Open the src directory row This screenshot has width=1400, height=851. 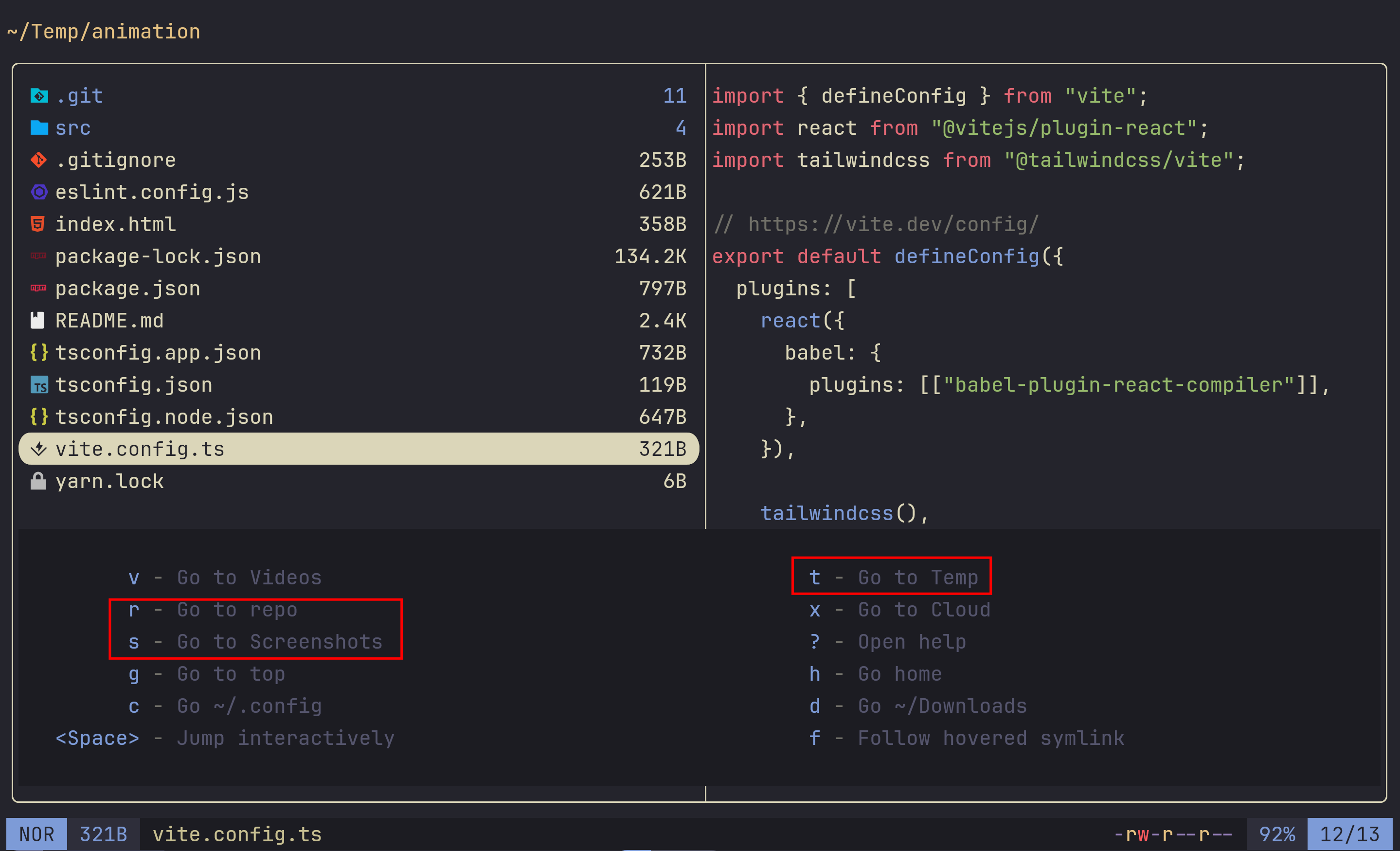coord(359,128)
